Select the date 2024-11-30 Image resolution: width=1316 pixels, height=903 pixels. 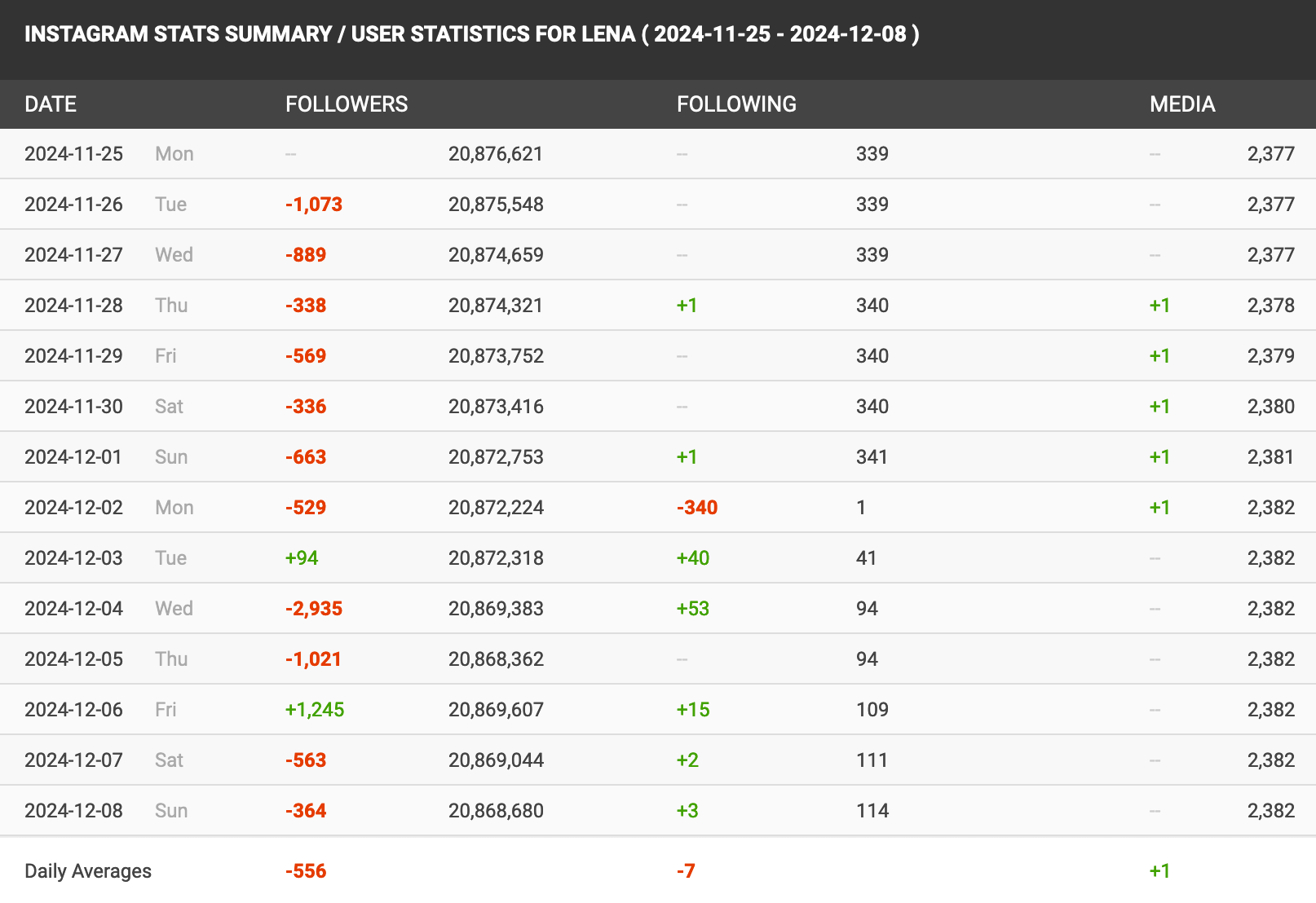tap(73, 407)
